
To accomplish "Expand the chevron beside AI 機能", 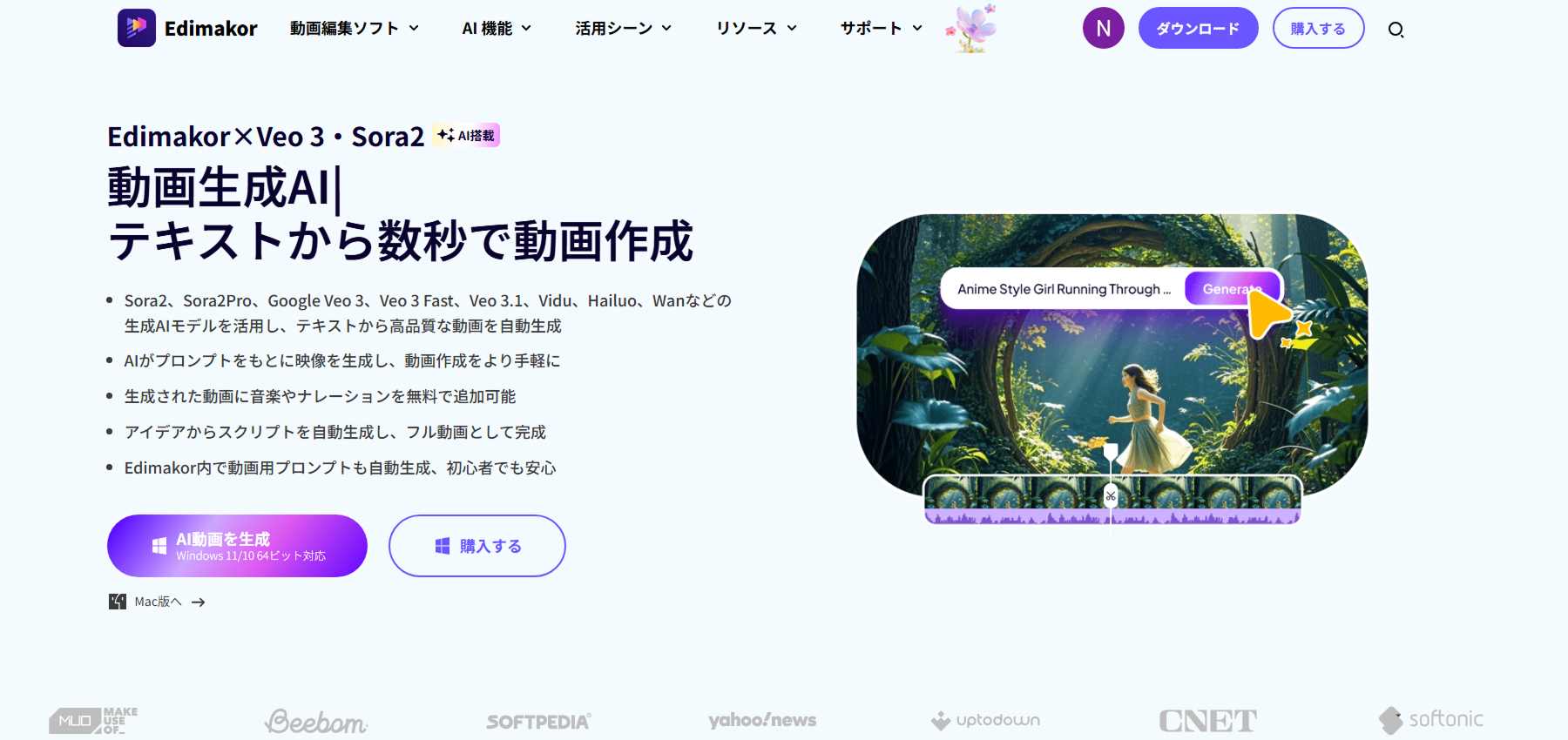I will [526, 29].
